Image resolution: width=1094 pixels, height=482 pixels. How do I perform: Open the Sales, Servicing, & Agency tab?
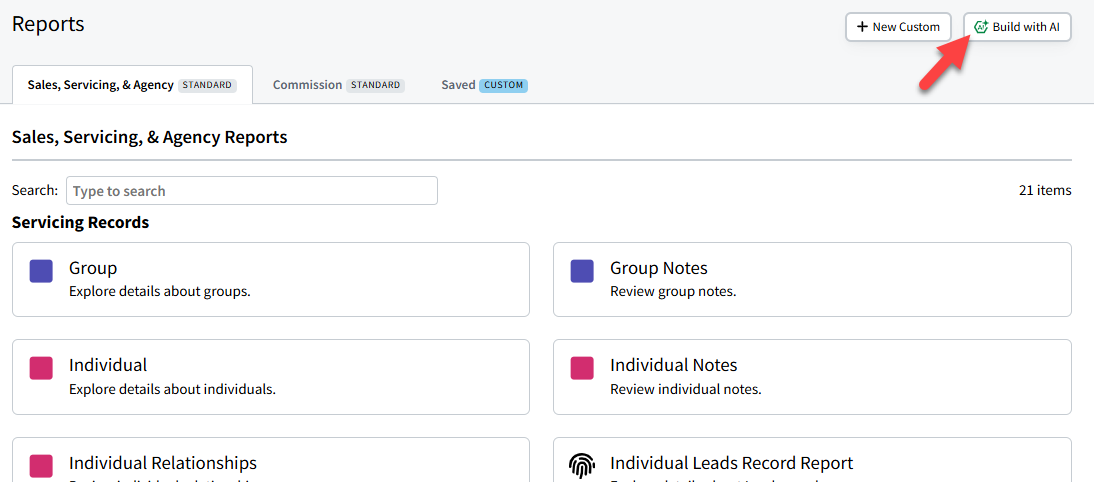133,85
